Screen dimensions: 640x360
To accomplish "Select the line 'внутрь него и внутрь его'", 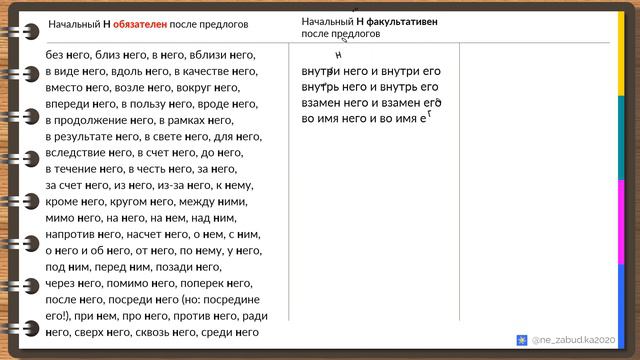I will pos(370,87).
